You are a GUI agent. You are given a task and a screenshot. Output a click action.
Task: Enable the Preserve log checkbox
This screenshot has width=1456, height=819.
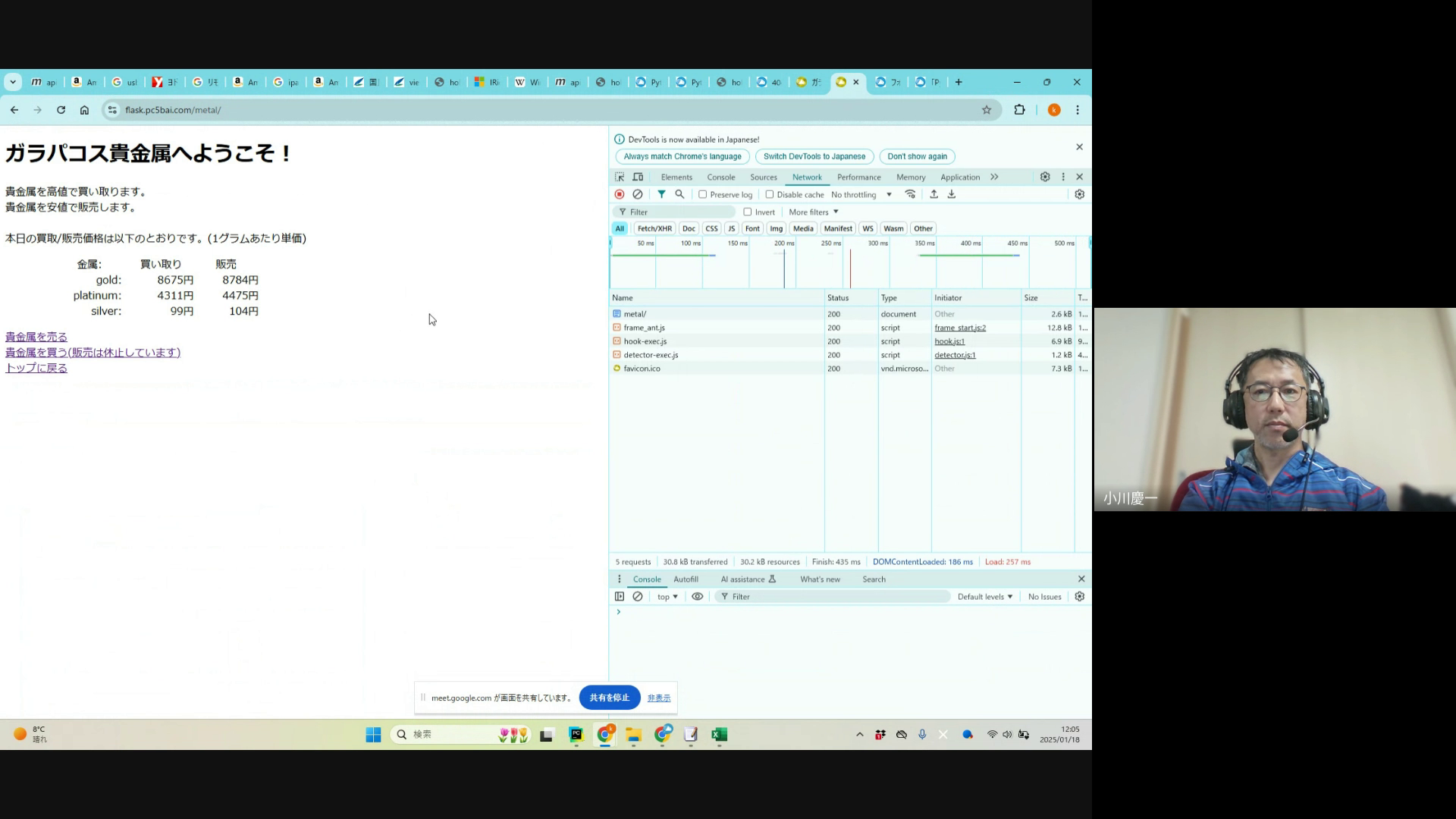(703, 194)
